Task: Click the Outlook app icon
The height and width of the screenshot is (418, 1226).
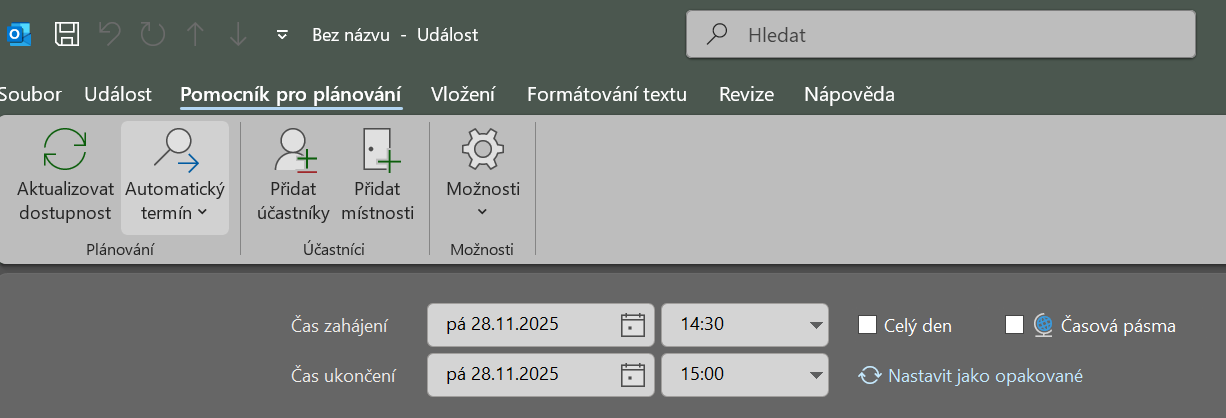Action: pos(19,35)
